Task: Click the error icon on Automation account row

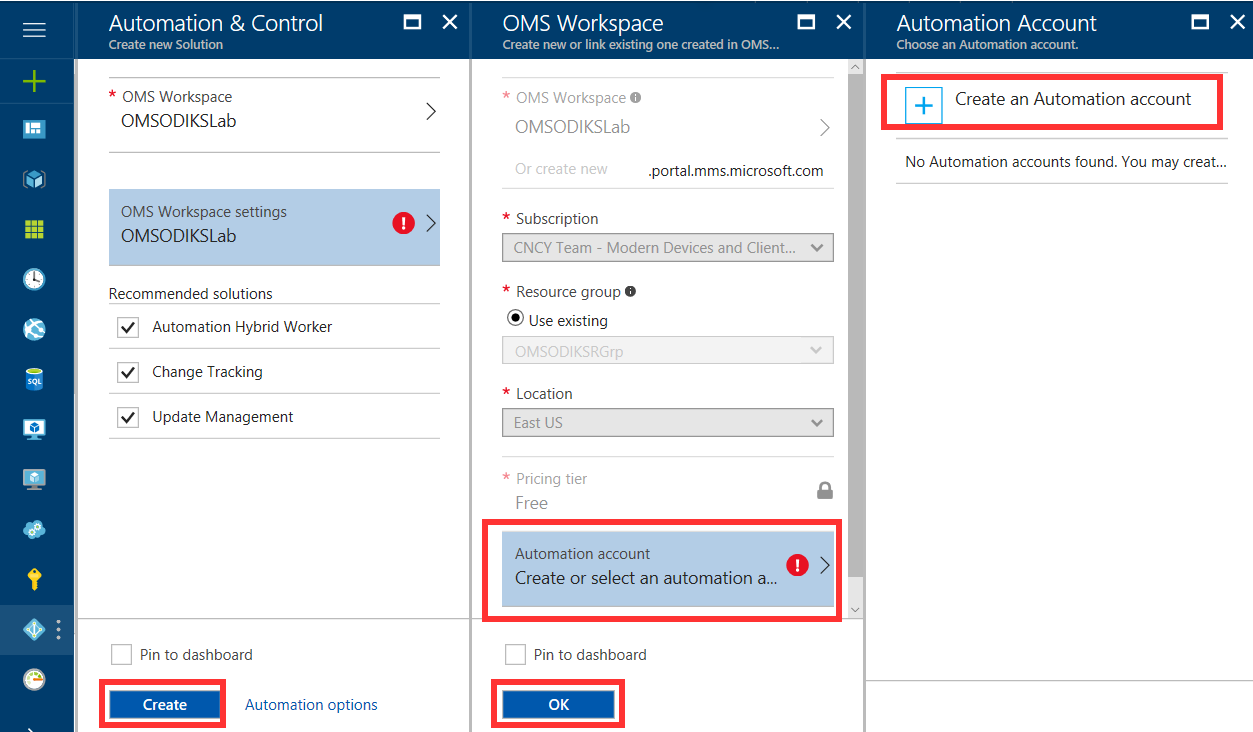Action: (797, 566)
